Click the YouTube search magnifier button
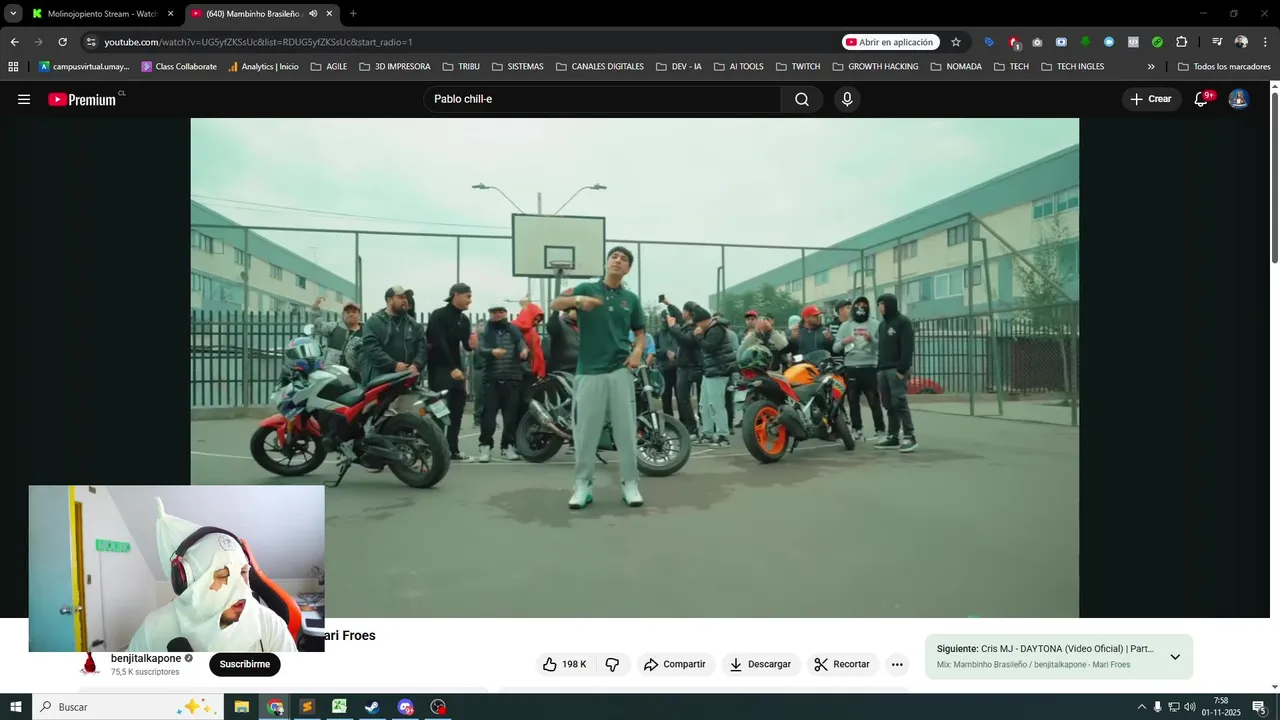The width and height of the screenshot is (1280, 720). tap(802, 99)
